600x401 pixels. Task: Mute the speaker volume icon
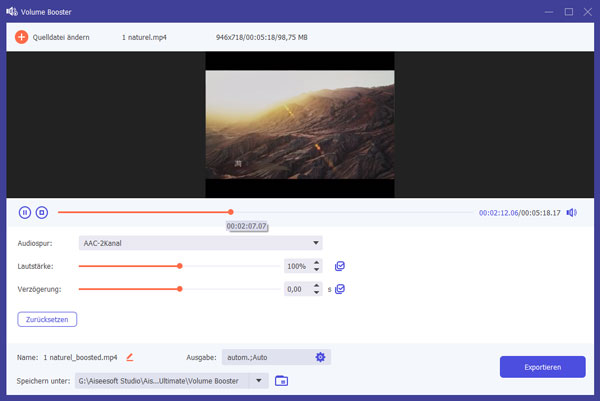click(x=571, y=212)
